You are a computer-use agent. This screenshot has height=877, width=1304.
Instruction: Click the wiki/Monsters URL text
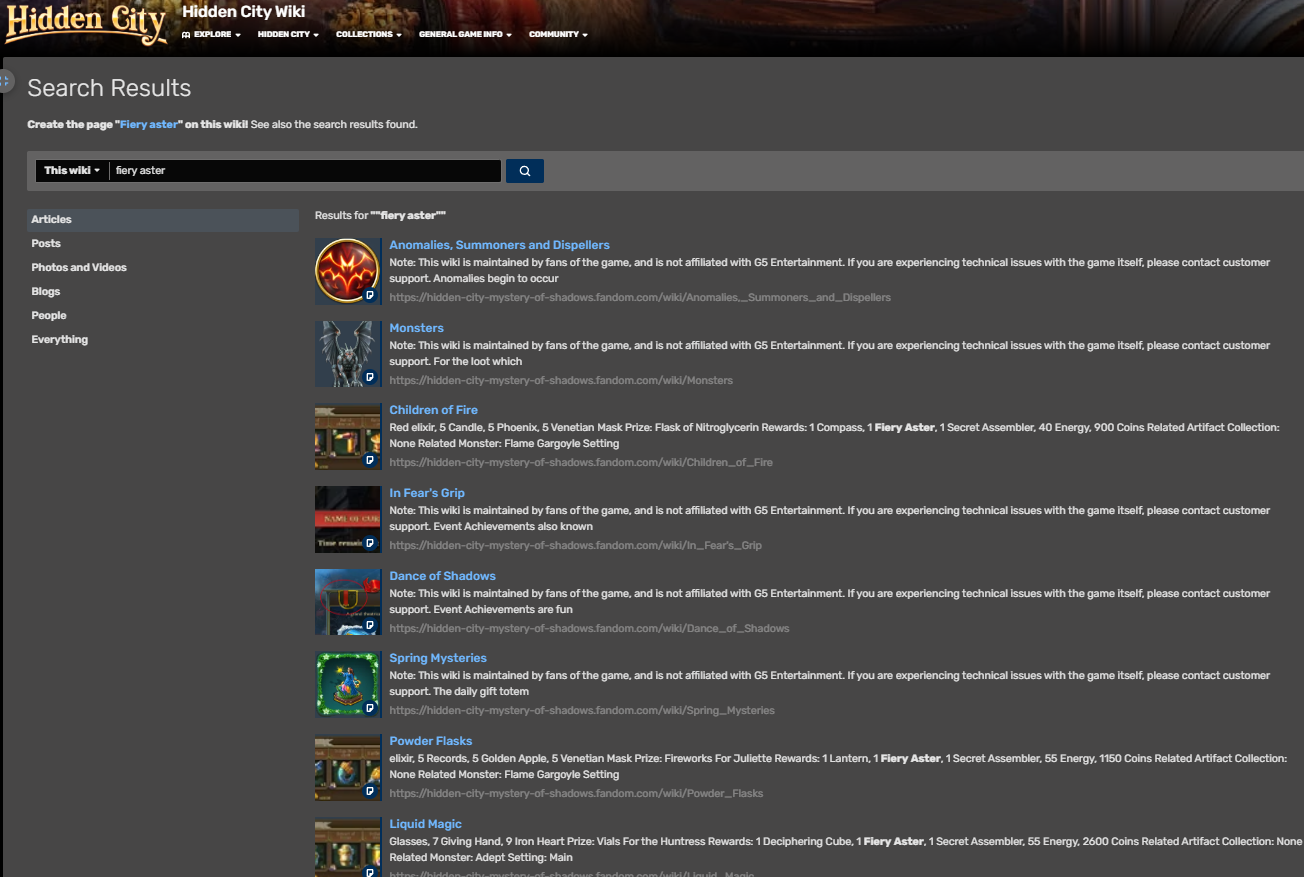click(x=561, y=381)
